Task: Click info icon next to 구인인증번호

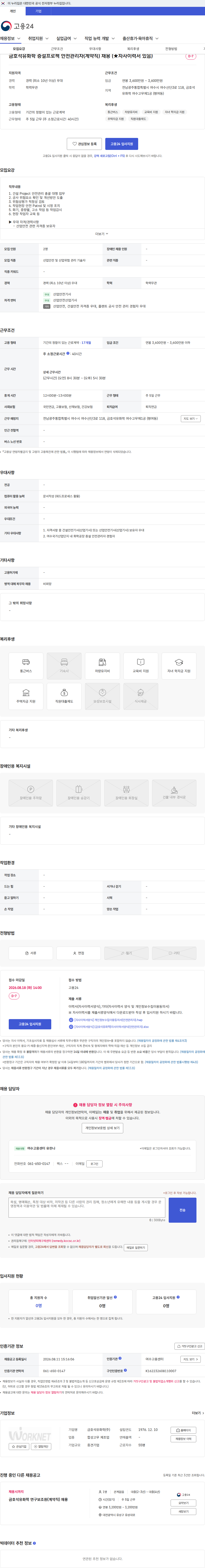Action: [125, 1370]
